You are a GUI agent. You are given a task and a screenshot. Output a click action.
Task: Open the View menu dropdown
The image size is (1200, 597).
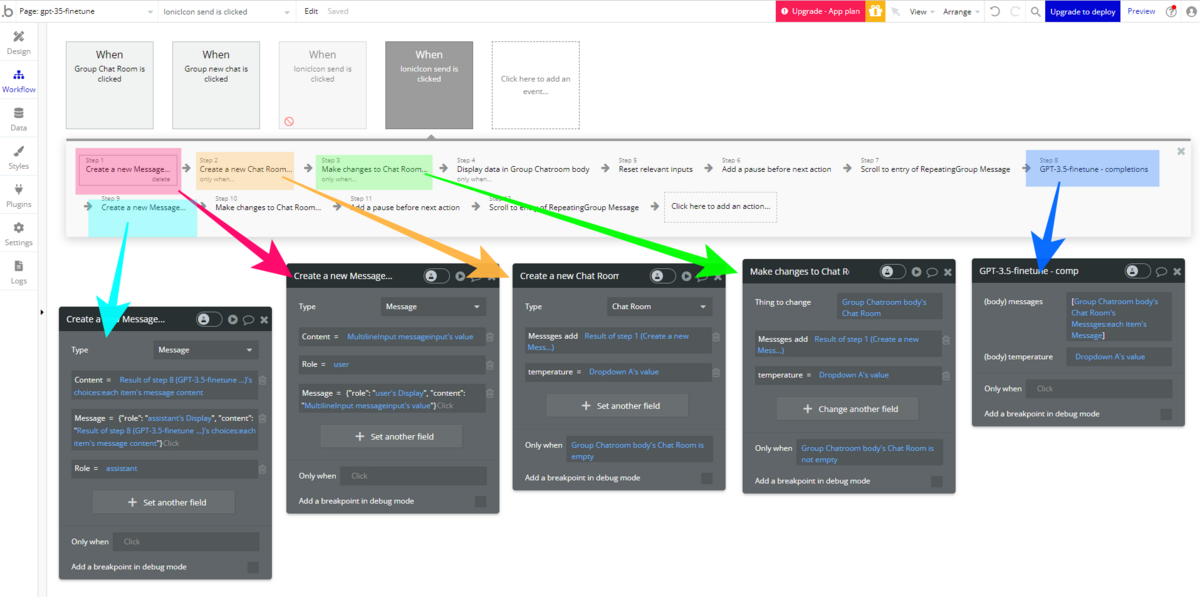pos(921,11)
